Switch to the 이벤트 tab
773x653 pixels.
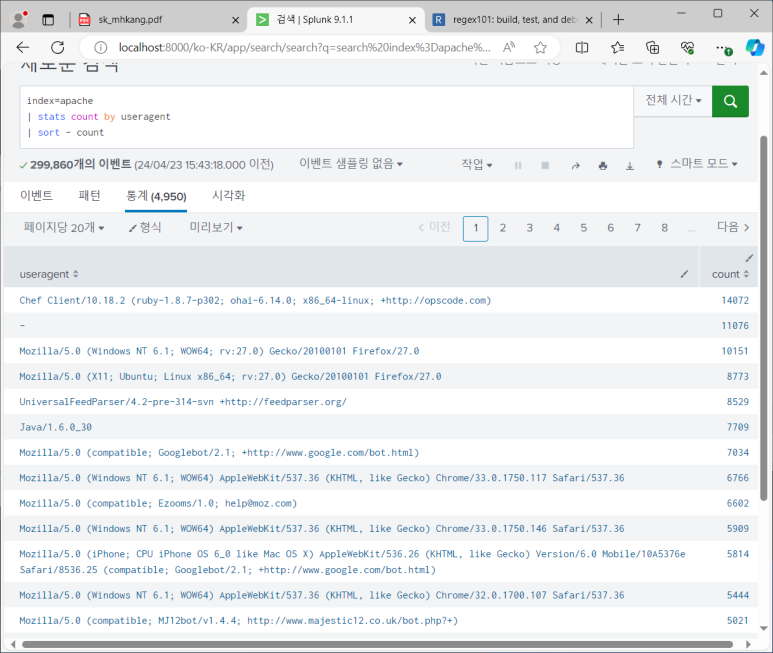pos(36,196)
